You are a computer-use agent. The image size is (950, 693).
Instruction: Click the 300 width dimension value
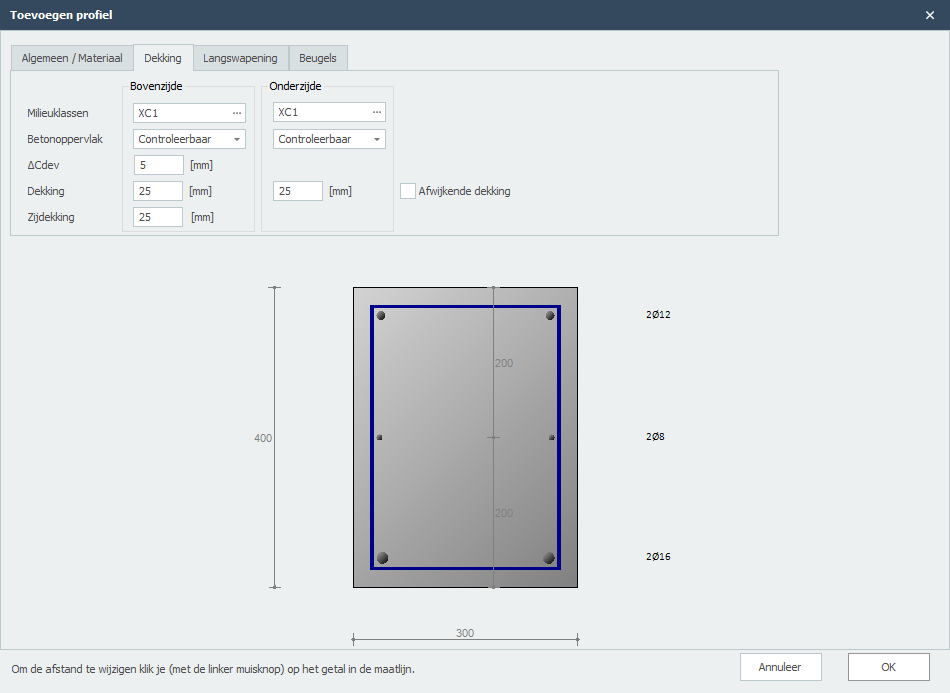coord(465,633)
